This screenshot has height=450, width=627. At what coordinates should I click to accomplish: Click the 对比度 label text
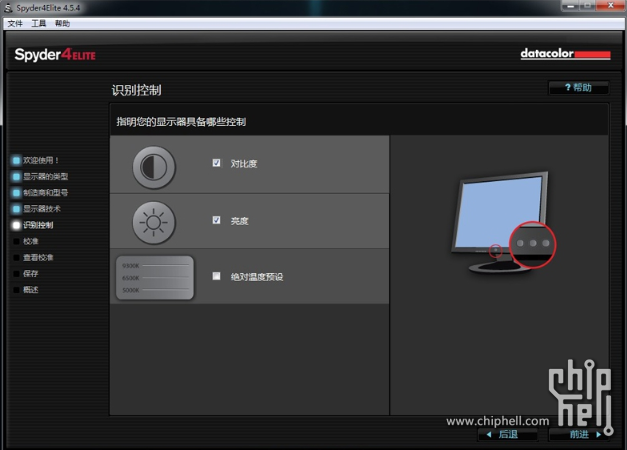tap(244, 164)
